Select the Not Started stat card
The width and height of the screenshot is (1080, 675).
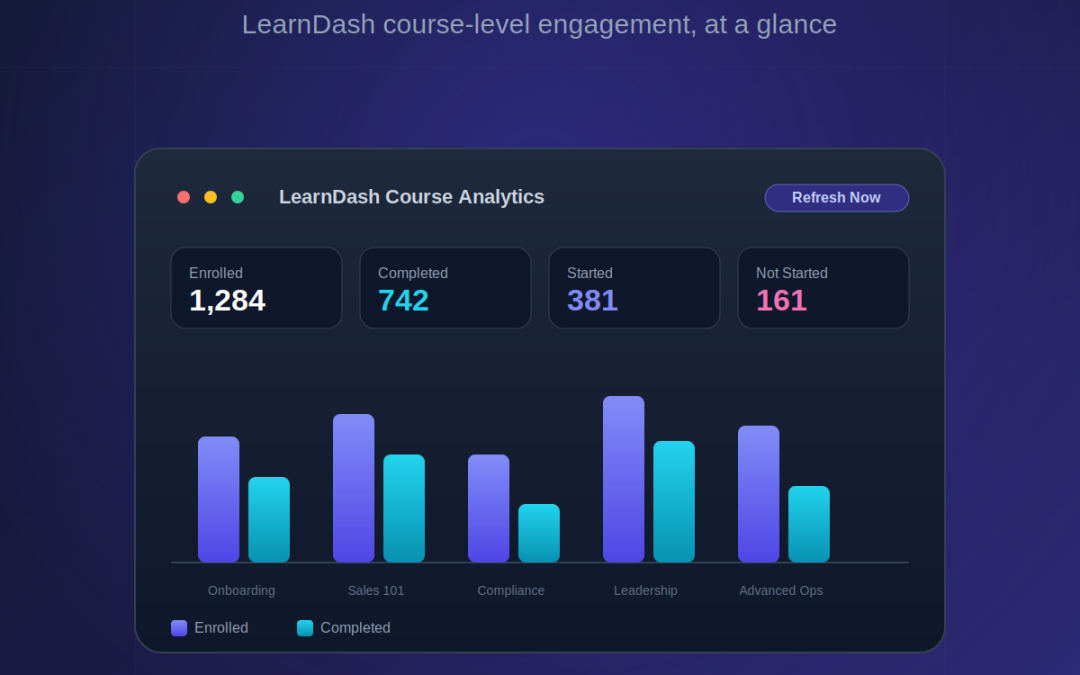click(x=823, y=288)
